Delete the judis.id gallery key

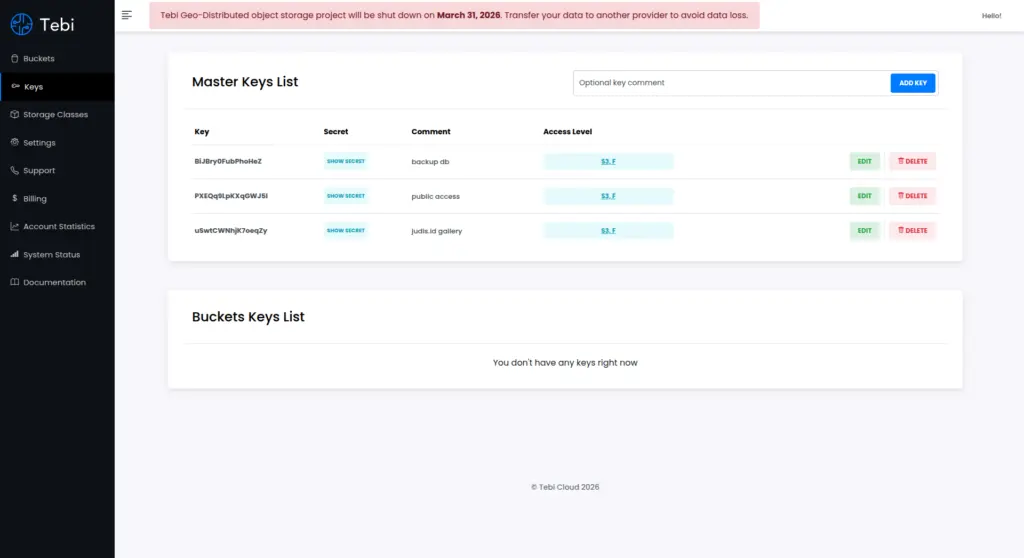click(x=912, y=231)
